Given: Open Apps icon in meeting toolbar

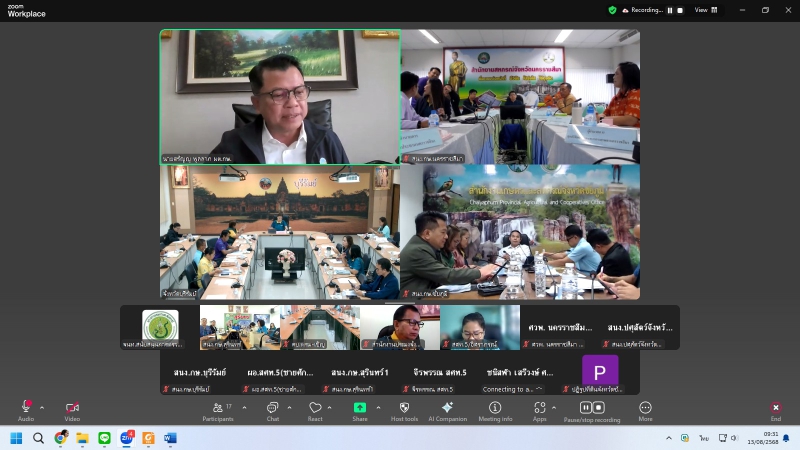Looking at the screenshot, I should [540, 411].
